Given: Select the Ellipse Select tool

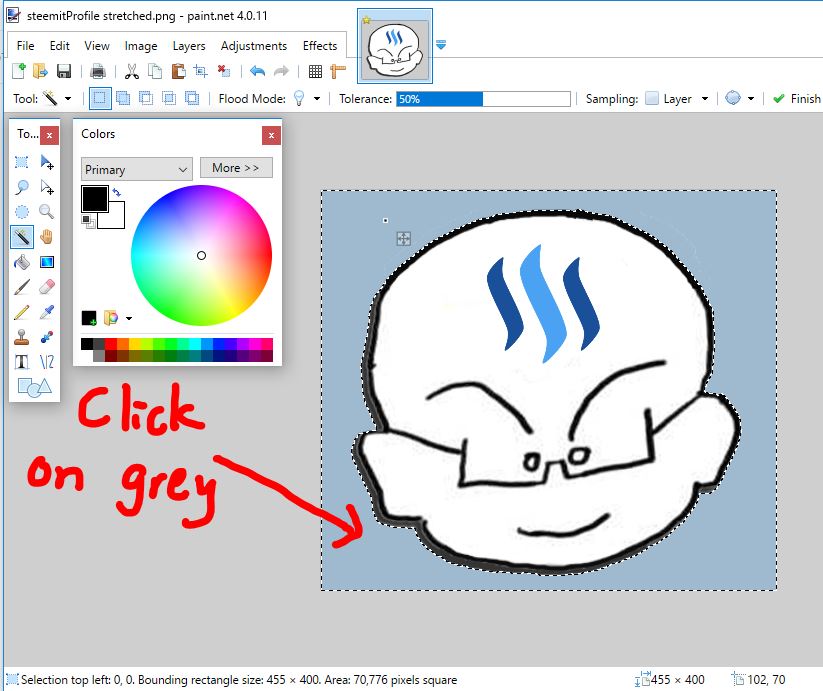Looking at the screenshot, I should (x=22, y=212).
